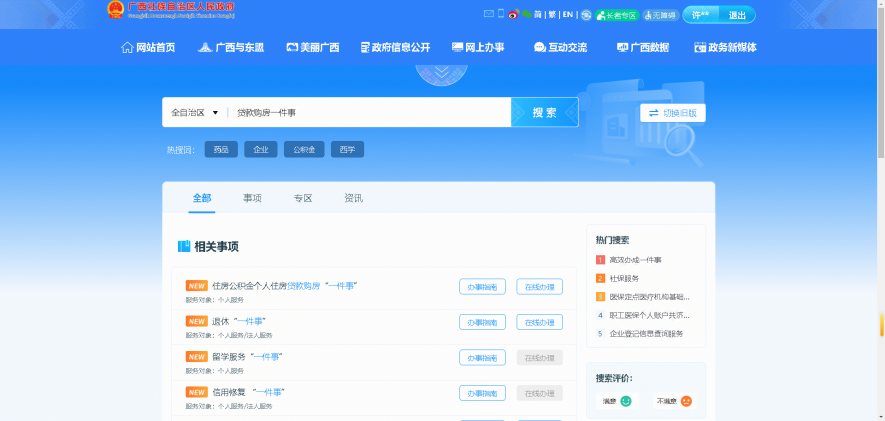
Task: Open 办事指南 for 退休一件事
Action: click(x=481, y=322)
